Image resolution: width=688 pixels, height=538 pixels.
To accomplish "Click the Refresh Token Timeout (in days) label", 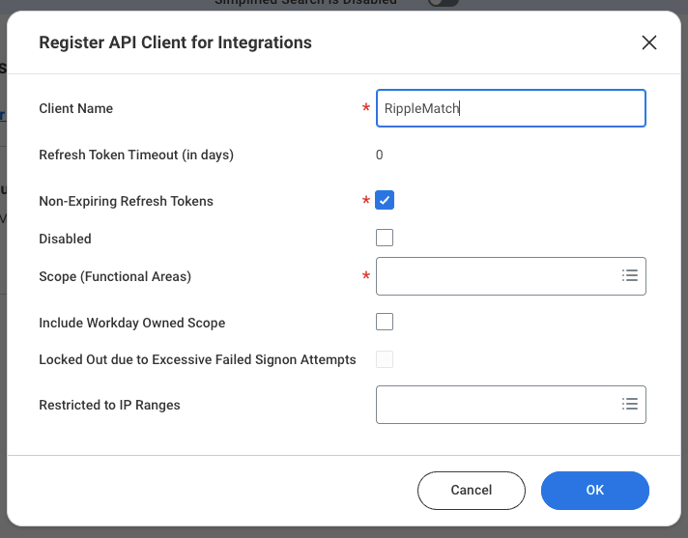I will point(136,155).
